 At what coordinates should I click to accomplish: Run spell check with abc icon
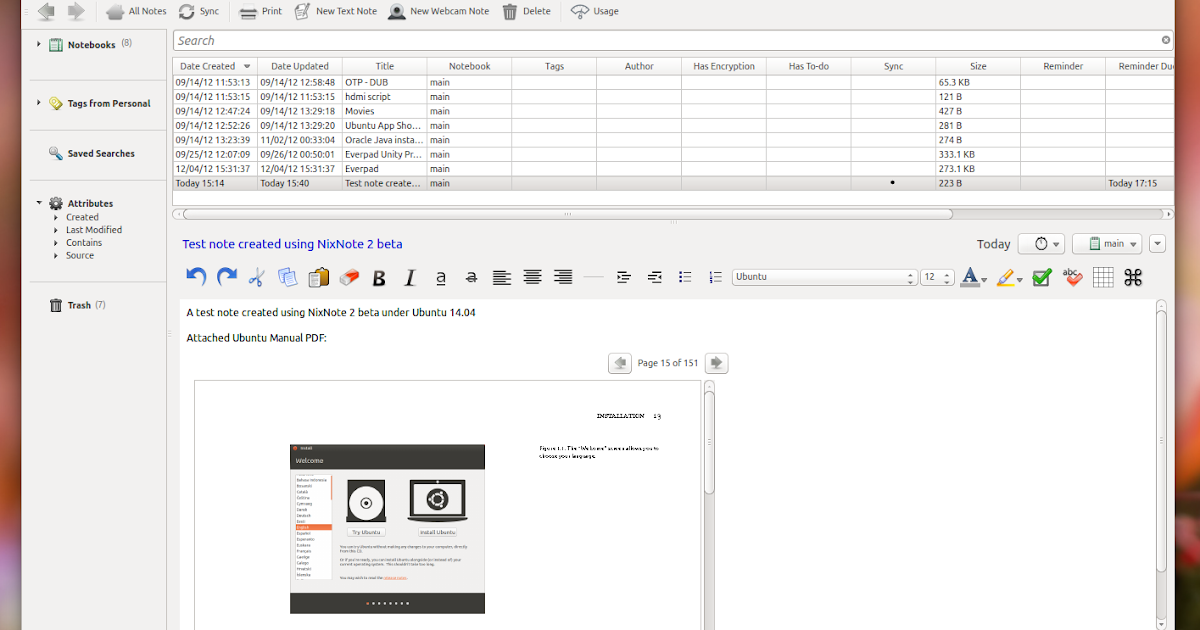(1072, 277)
